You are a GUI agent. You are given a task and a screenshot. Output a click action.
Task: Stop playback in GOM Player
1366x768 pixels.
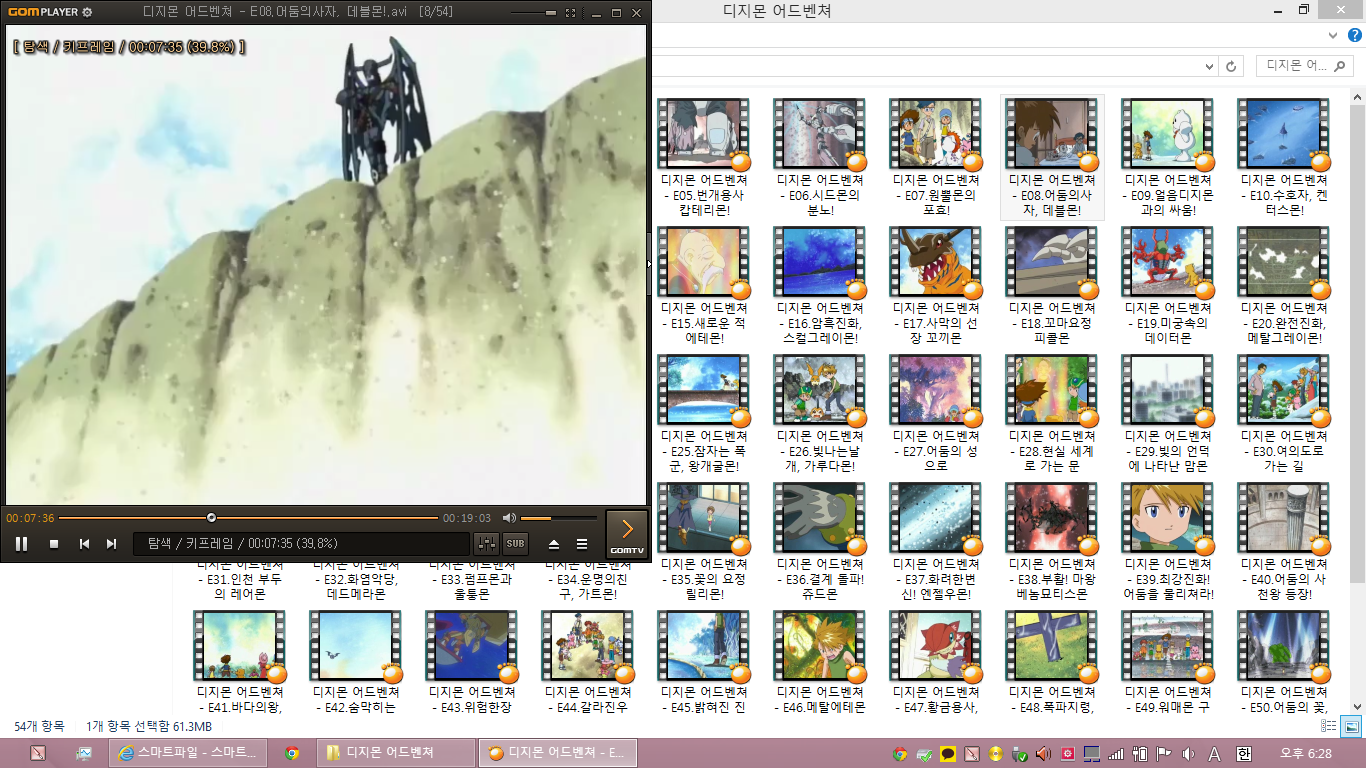54,544
